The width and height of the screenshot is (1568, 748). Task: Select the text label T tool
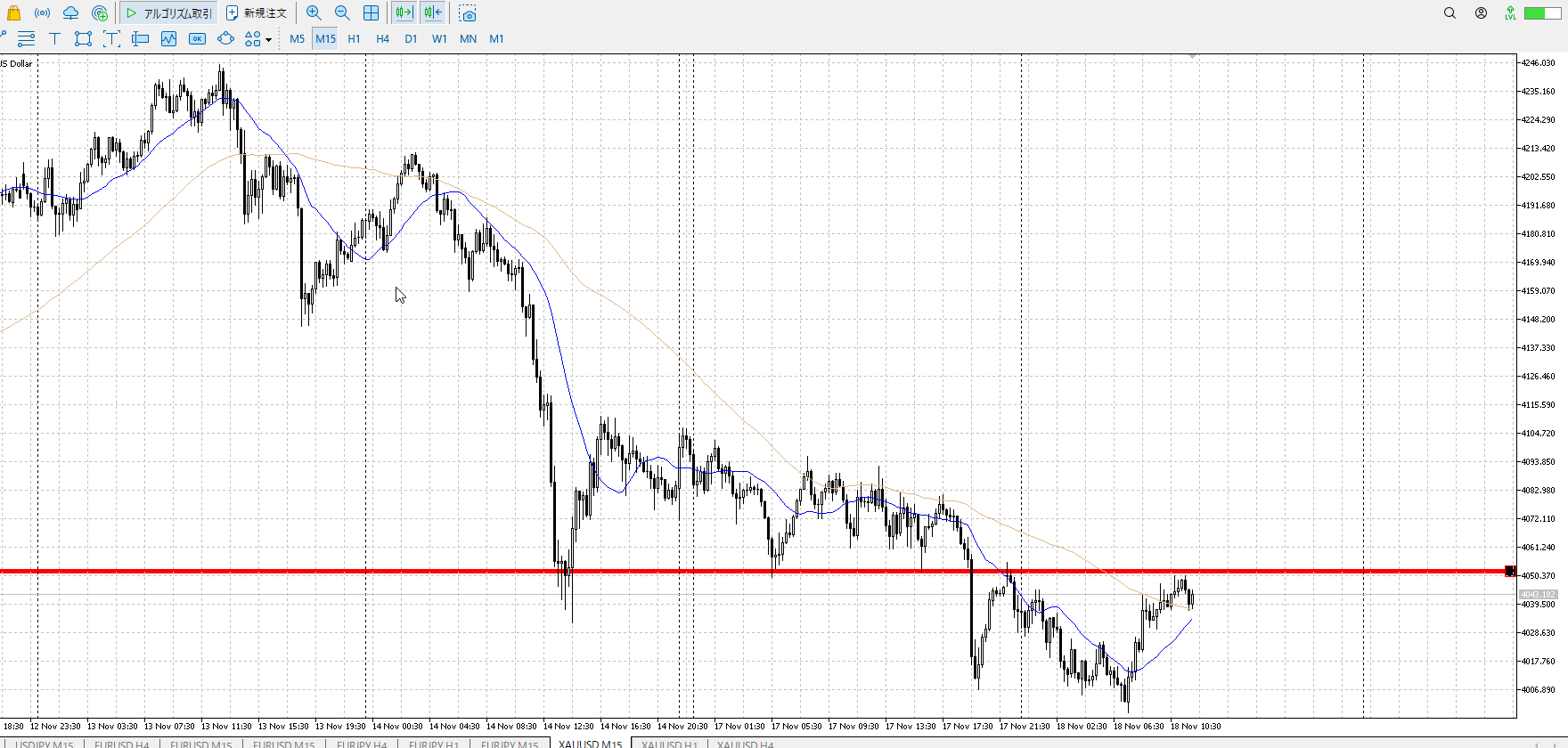pyautogui.click(x=54, y=38)
